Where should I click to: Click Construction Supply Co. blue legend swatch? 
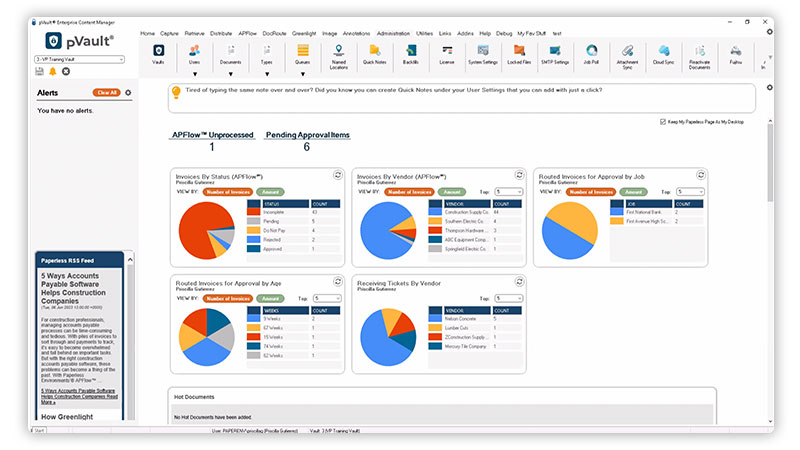pos(435,212)
